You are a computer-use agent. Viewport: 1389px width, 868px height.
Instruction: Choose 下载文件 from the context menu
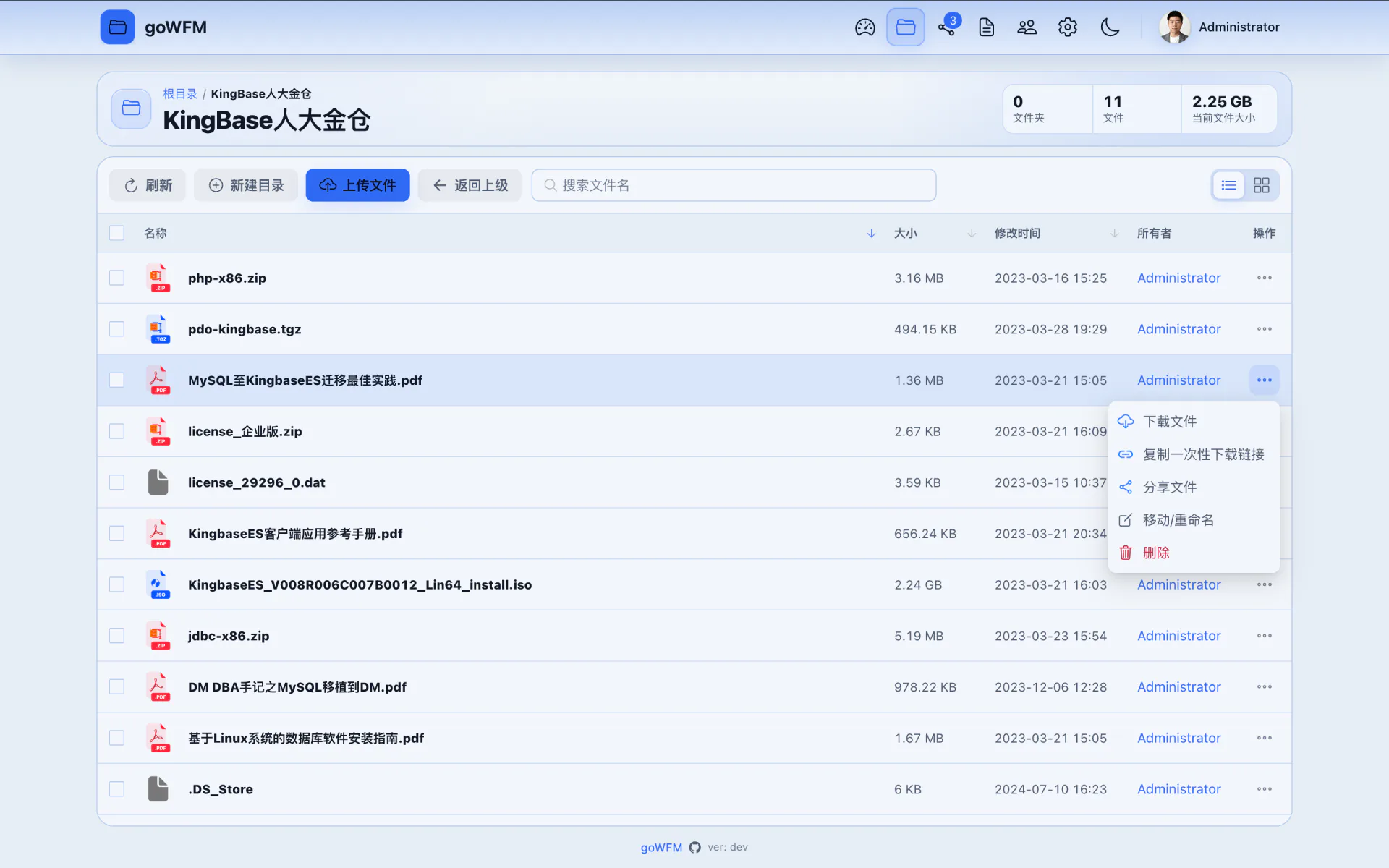[1194, 422]
